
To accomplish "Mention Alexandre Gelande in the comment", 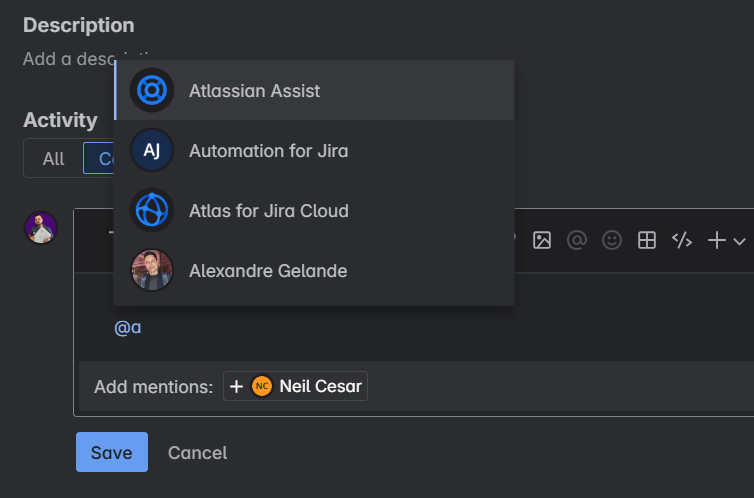I will 267,271.
